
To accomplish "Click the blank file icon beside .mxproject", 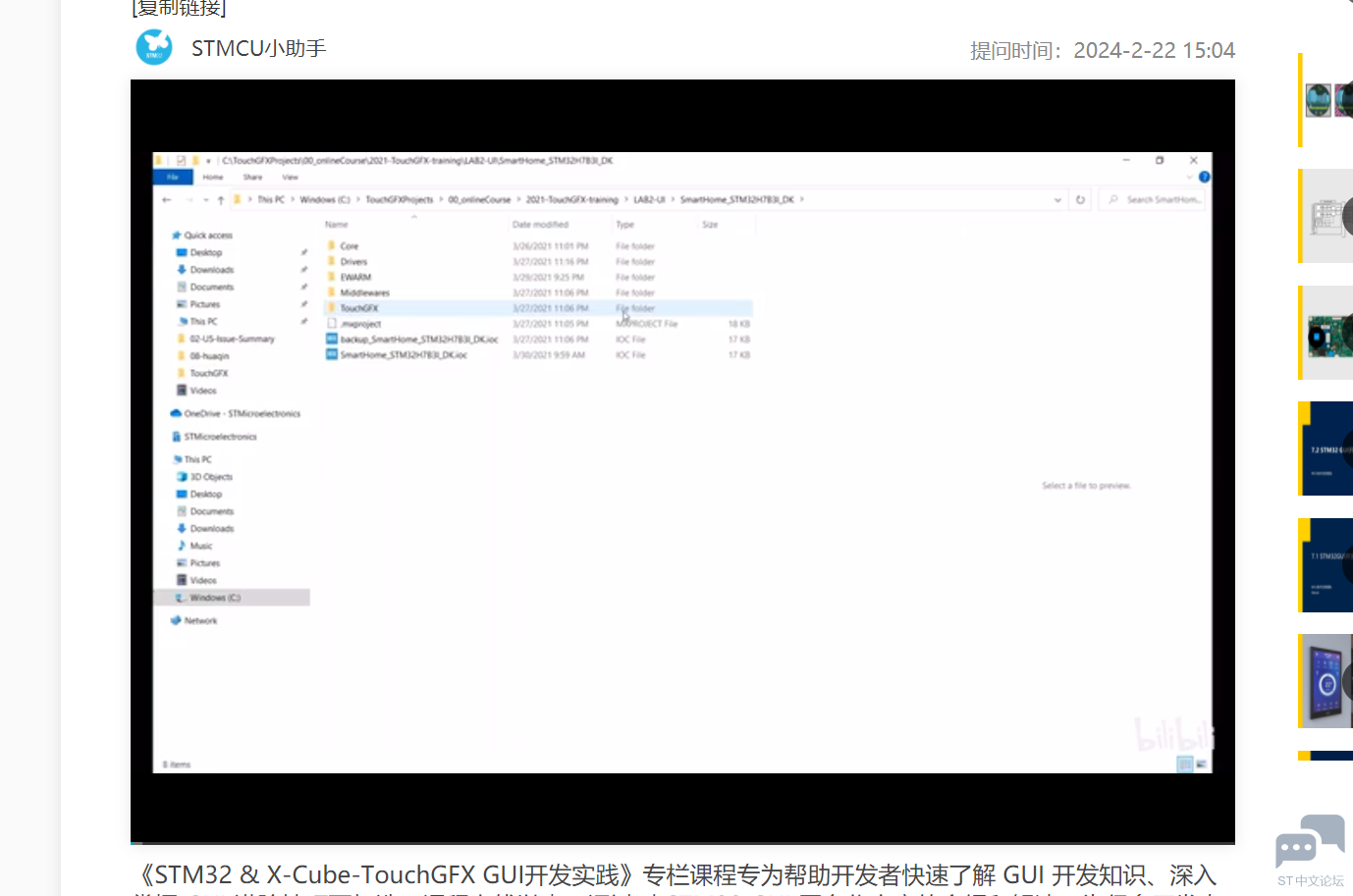I will point(332,324).
